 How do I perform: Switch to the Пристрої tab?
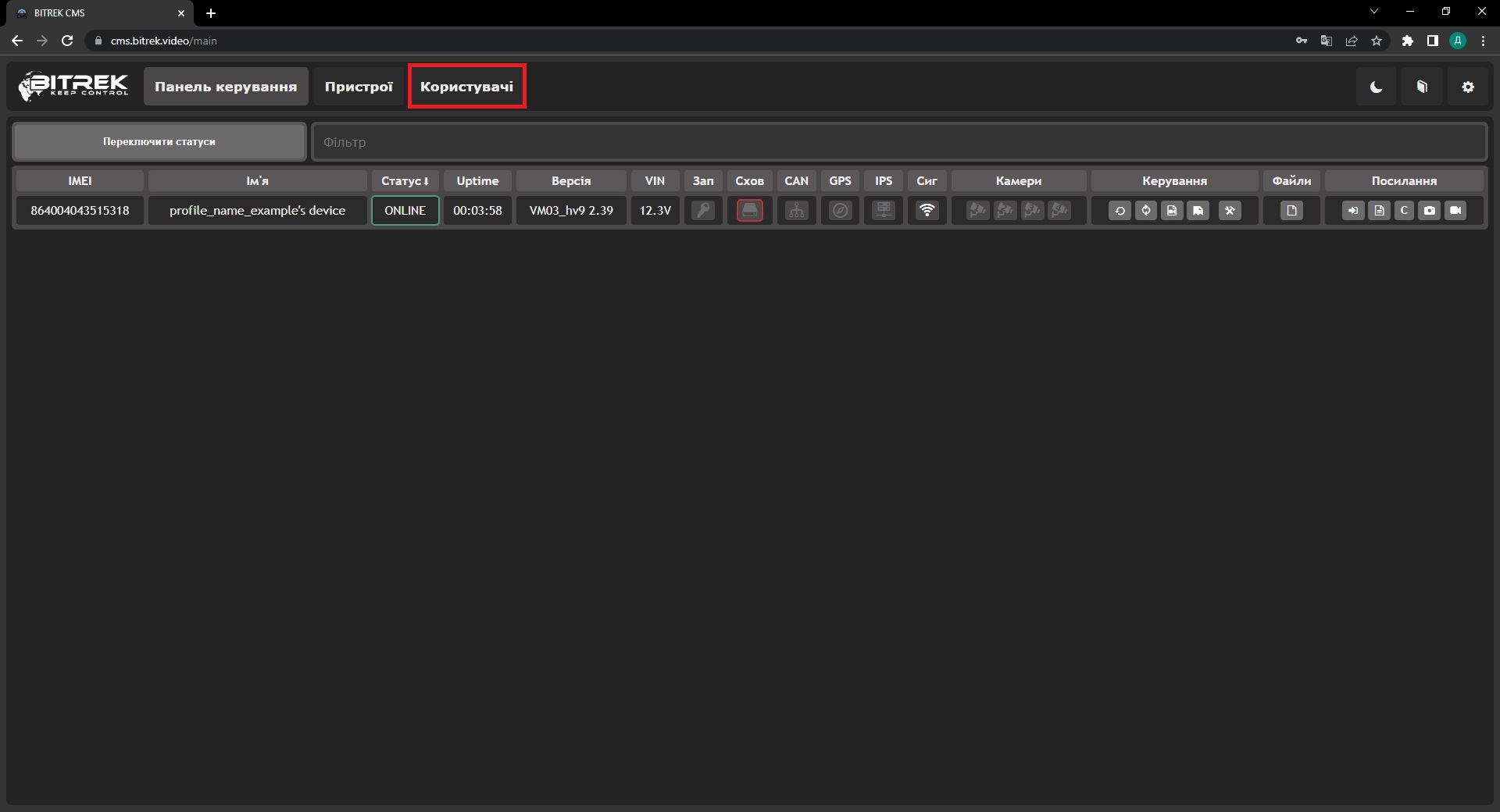(x=359, y=87)
